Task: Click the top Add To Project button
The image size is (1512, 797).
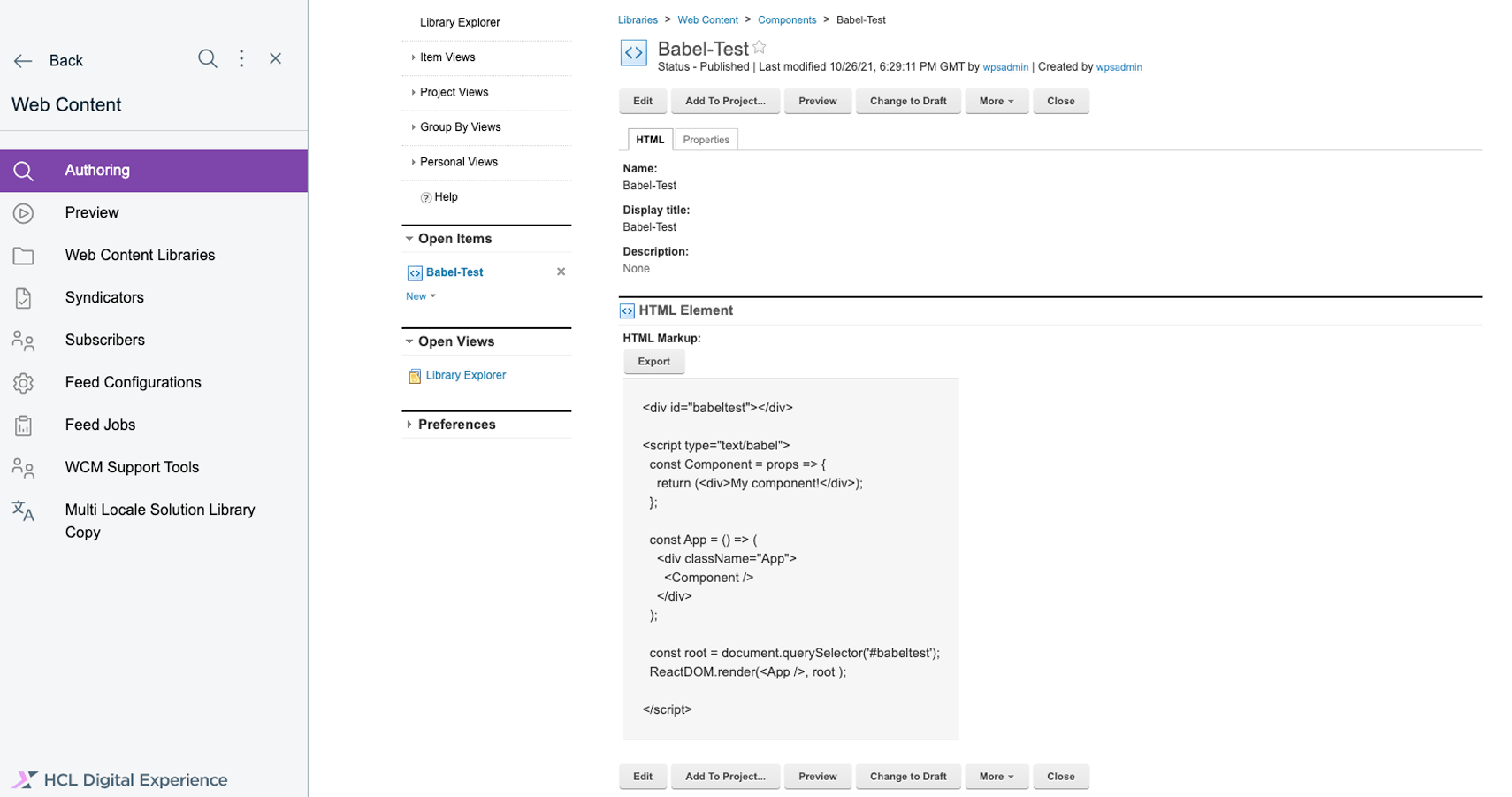Action: click(x=725, y=102)
